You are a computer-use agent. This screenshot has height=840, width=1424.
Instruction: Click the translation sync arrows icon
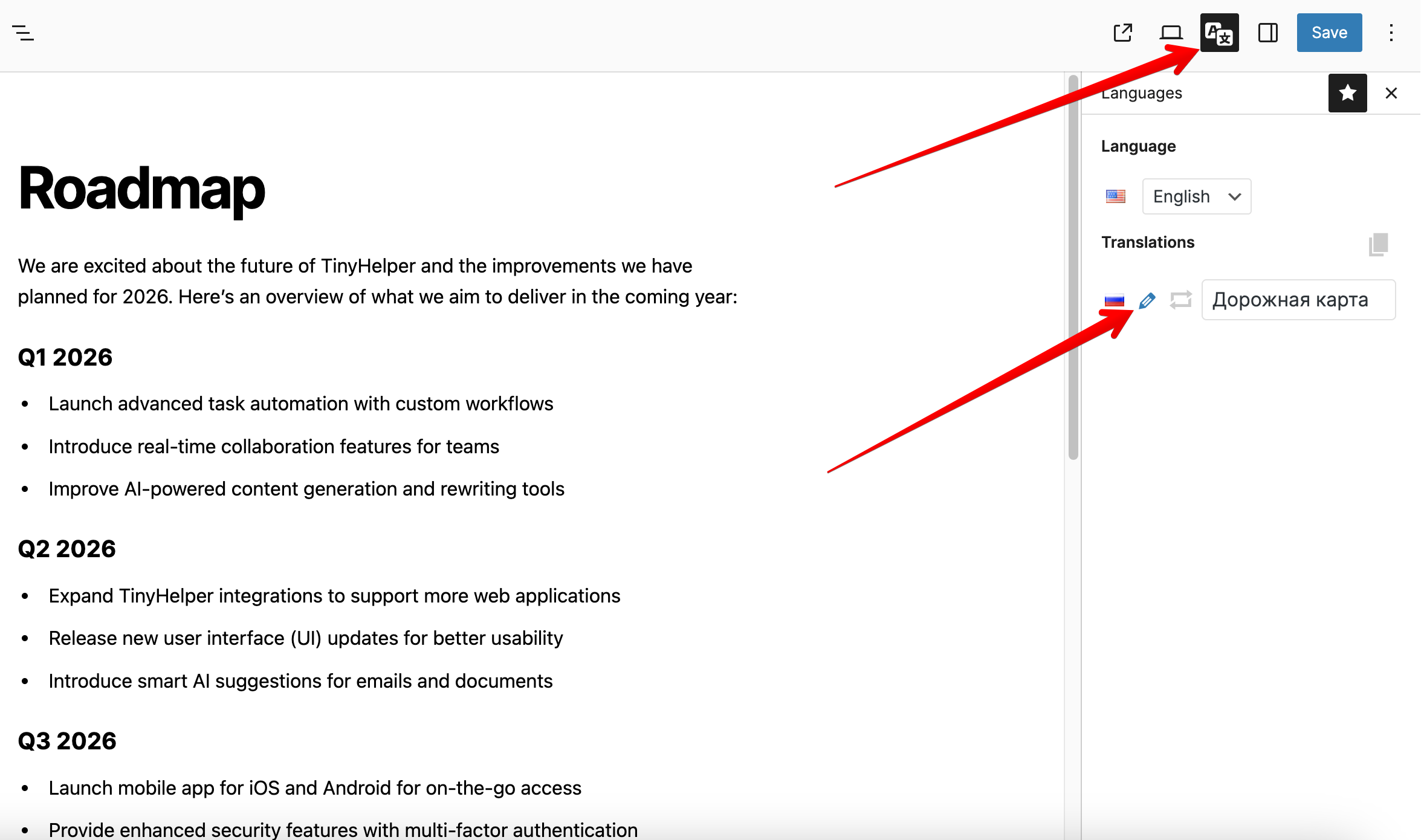click(x=1180, y=300)
